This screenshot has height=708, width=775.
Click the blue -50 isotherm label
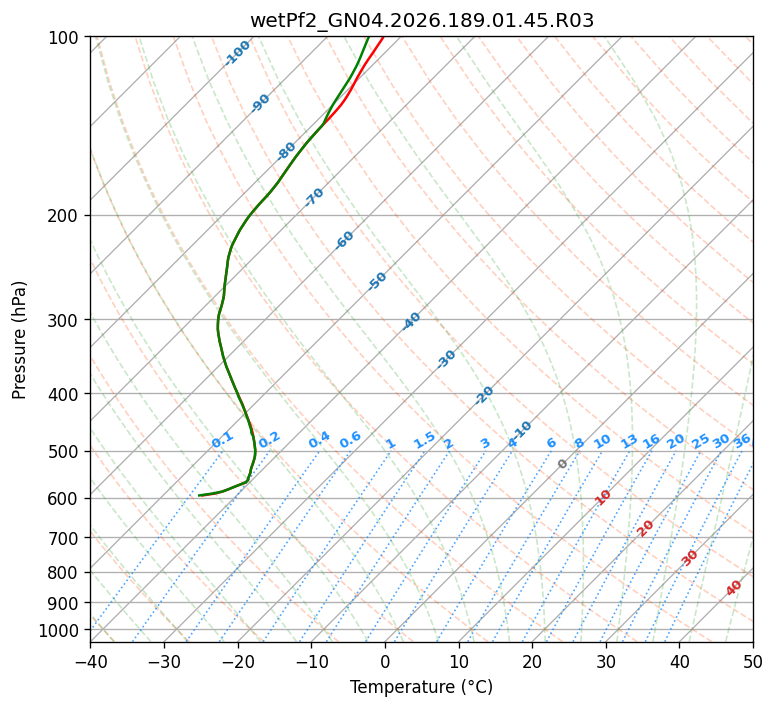pos(377,281)
